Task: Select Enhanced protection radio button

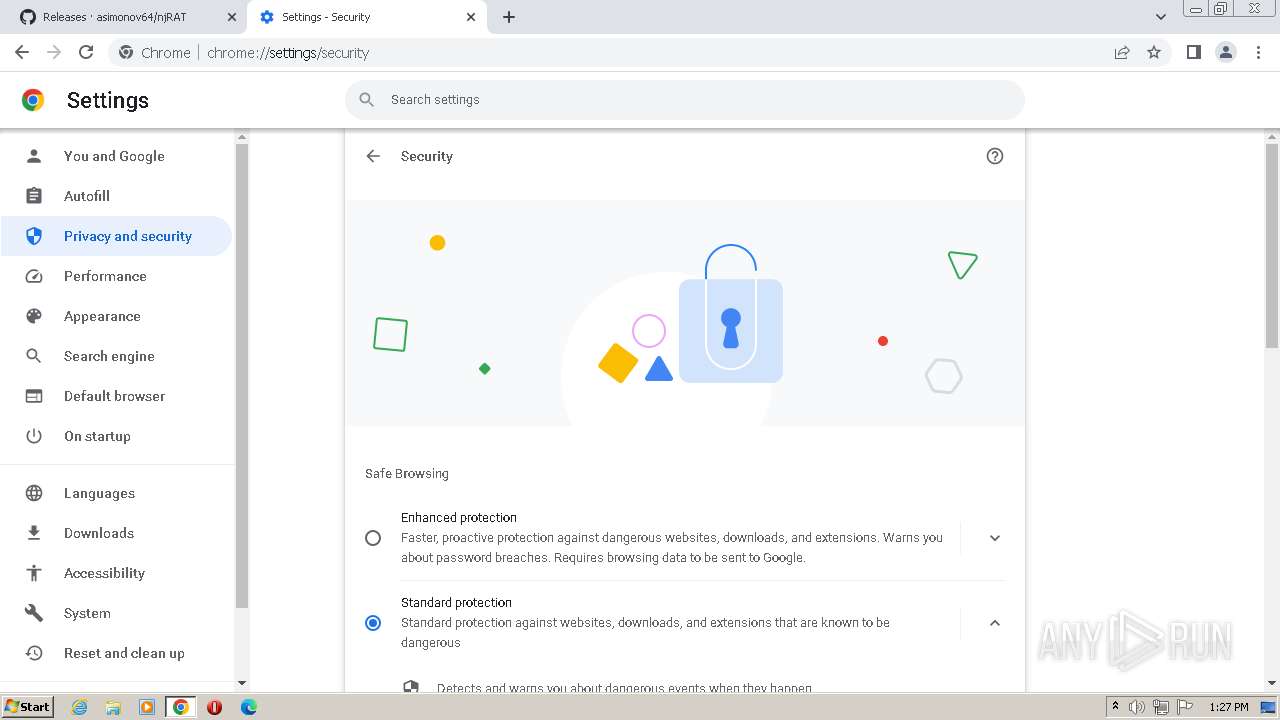Action: coord(373,538)
